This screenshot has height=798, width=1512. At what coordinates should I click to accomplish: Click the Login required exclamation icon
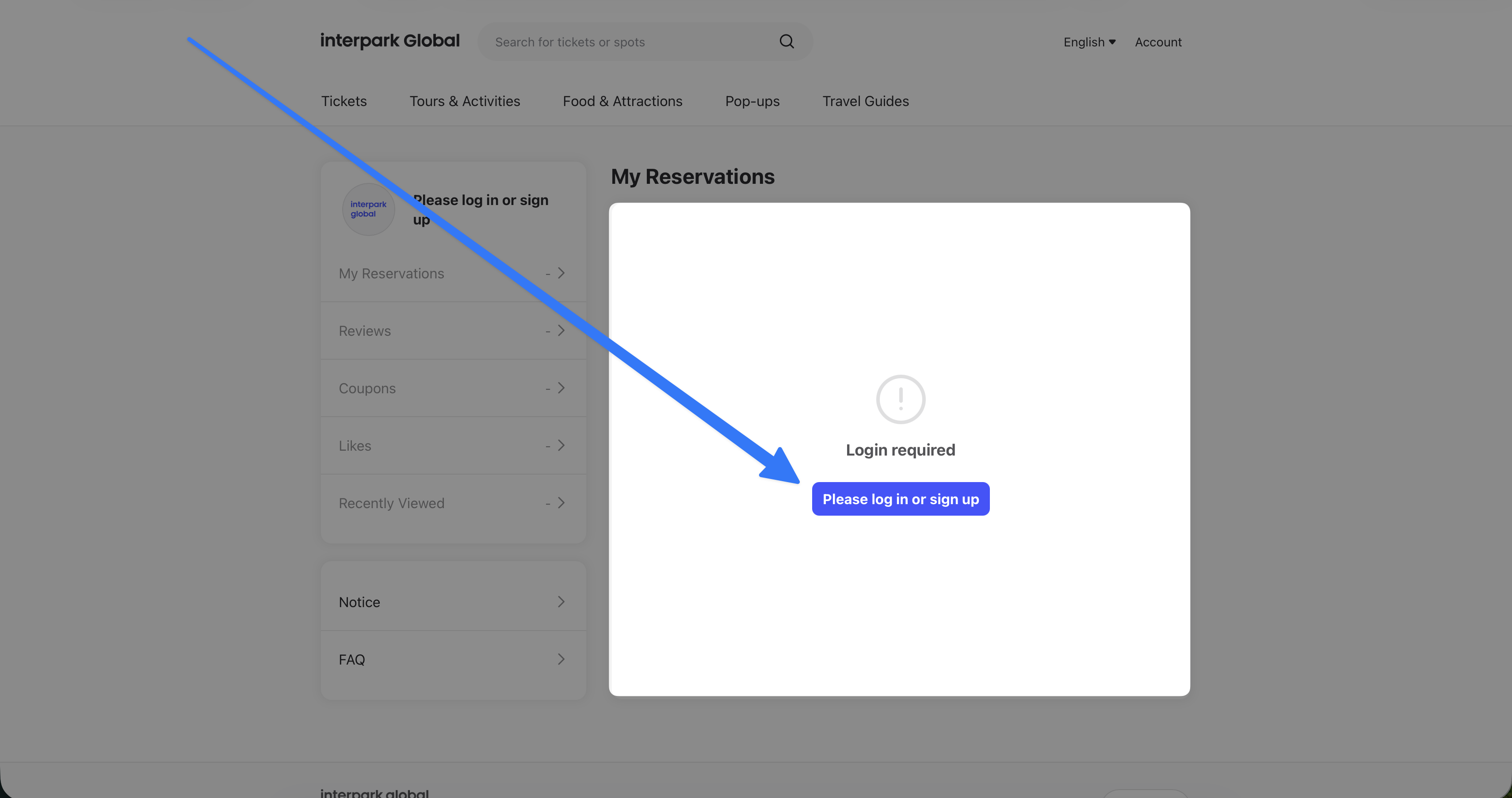click(901, 399)
